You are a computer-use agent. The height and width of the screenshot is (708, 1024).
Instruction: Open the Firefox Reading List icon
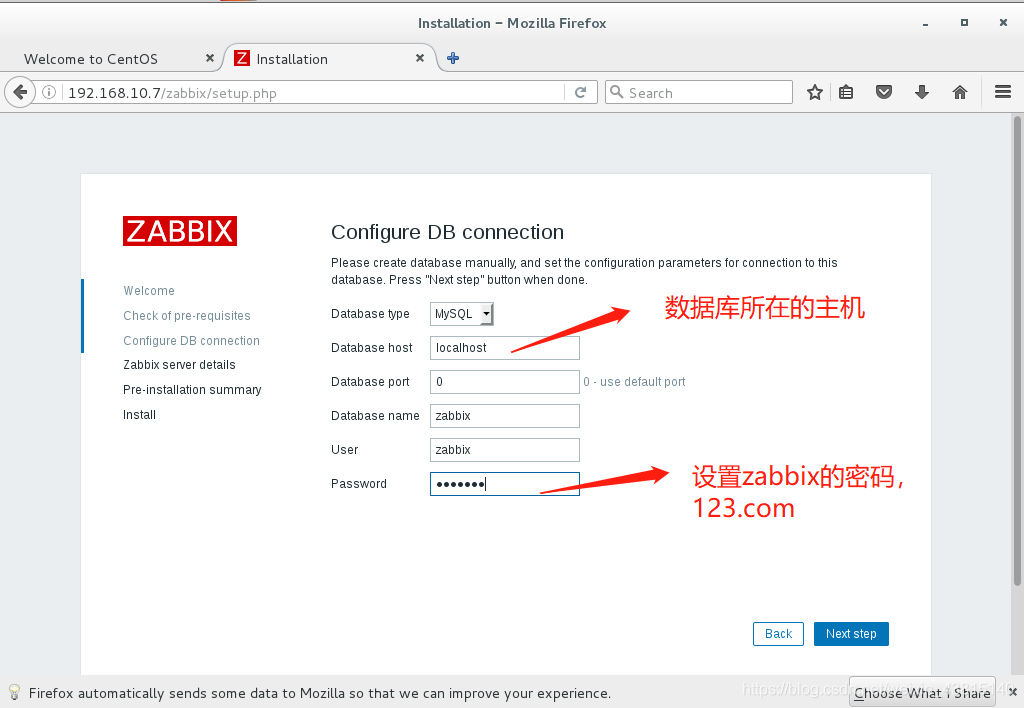pyautogui.click(x=846, y=91)
